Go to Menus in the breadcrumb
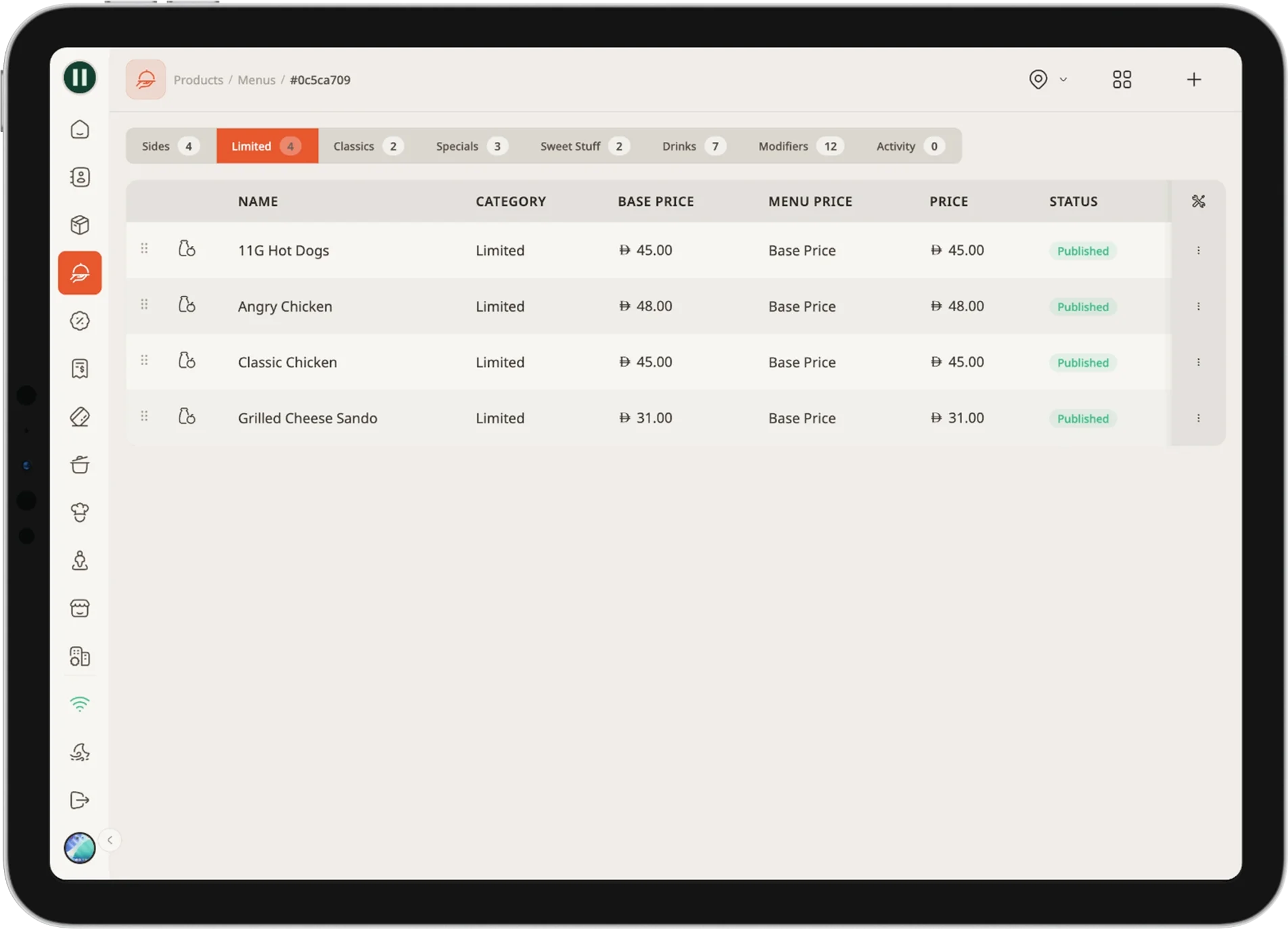This screenshot has width=1288, height=929. coord(256,80)
